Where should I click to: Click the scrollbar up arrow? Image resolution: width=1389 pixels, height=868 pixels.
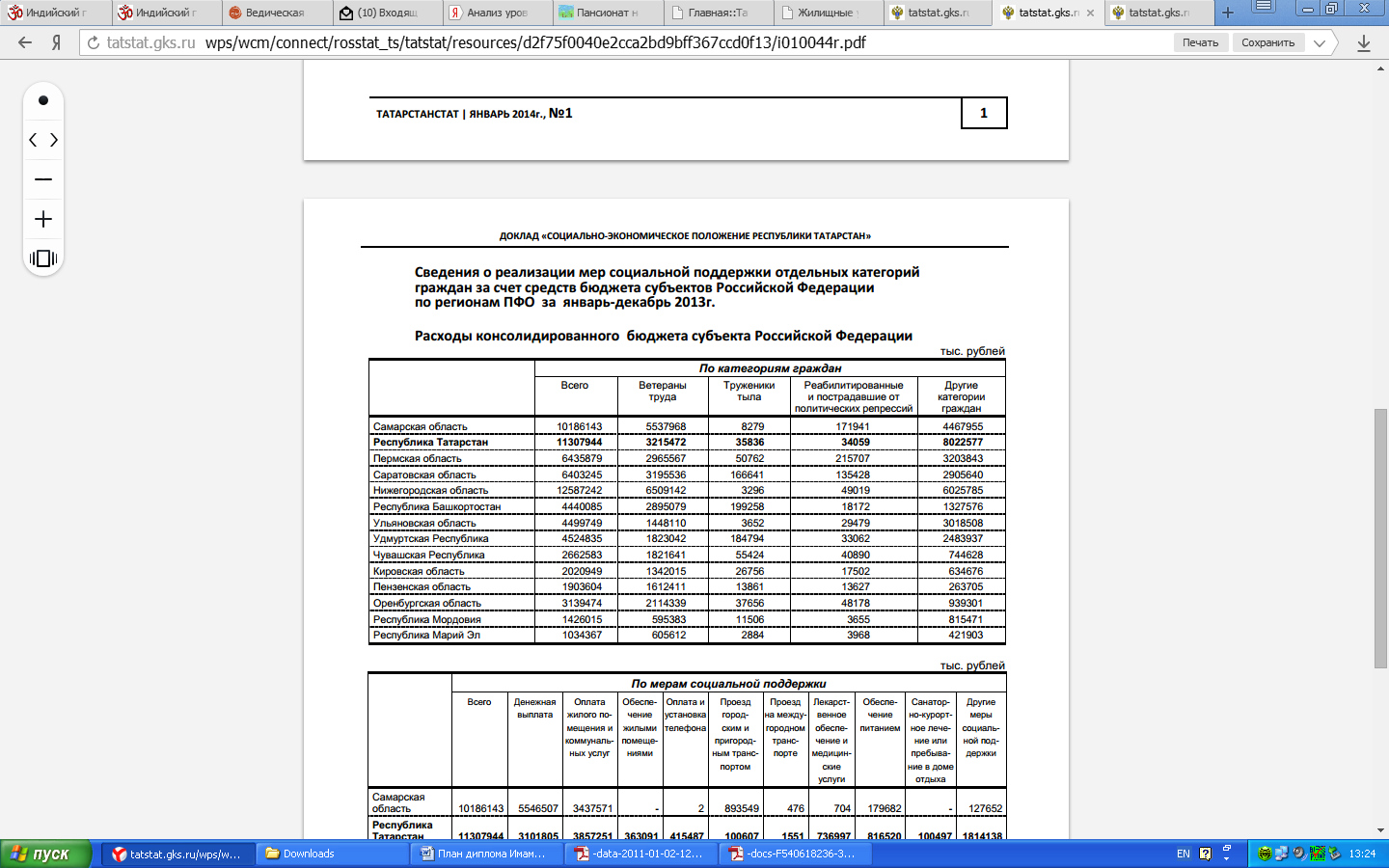coord(1381,67)
